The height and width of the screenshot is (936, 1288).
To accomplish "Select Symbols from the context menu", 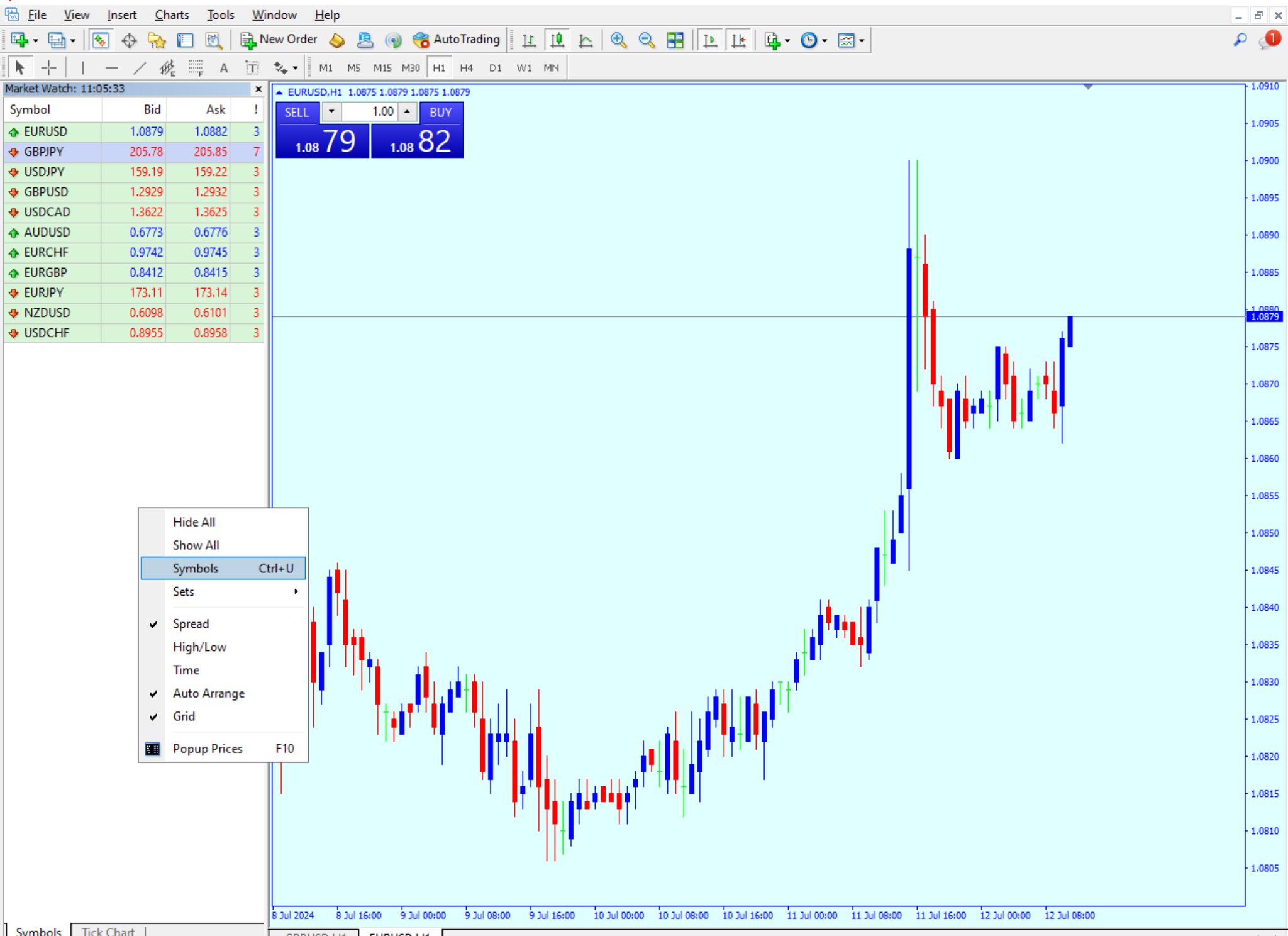I will click(196, 568).
